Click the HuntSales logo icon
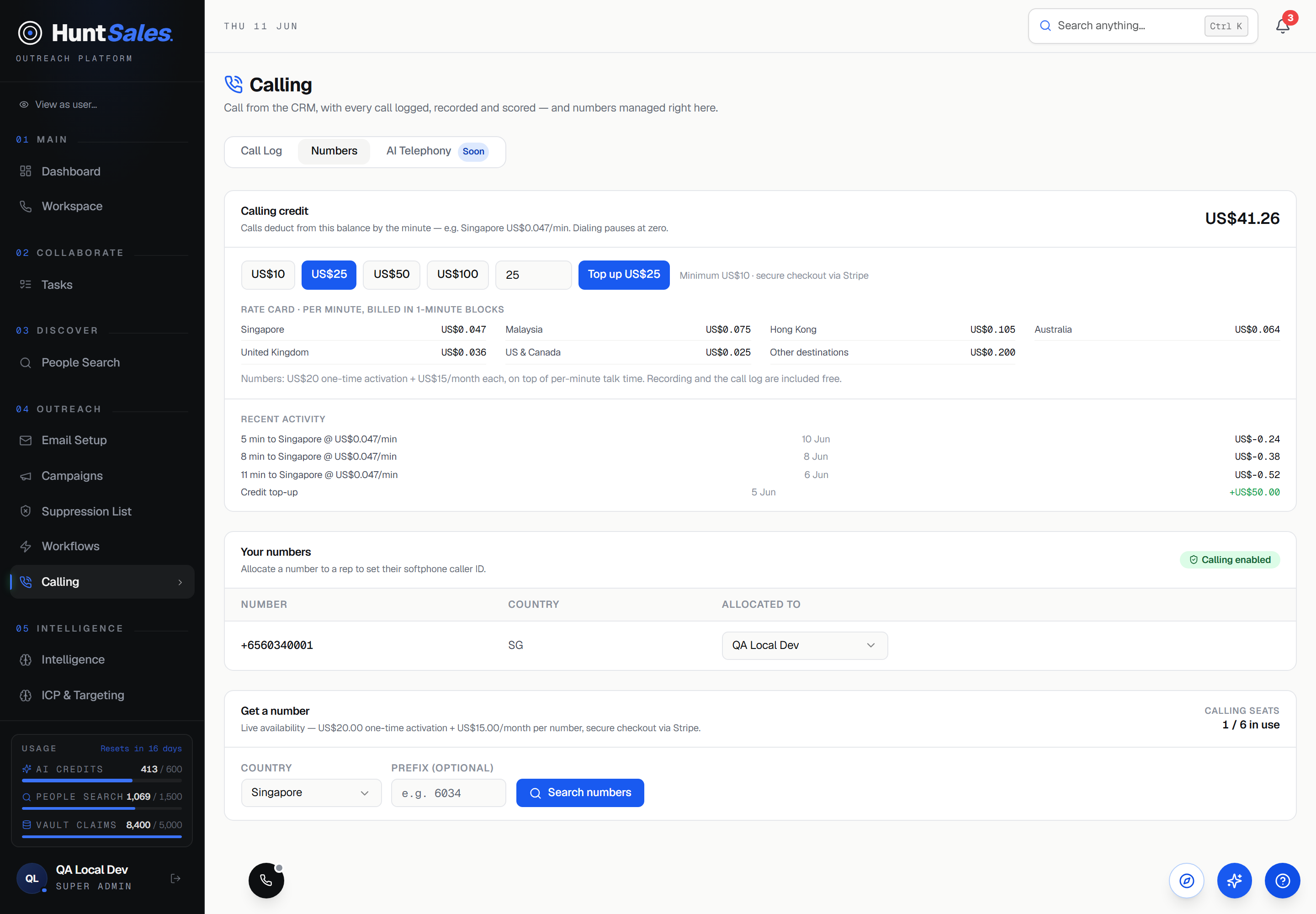Image resolution: width=1316 pixels, height=914 pixels. tap(30, 32)
